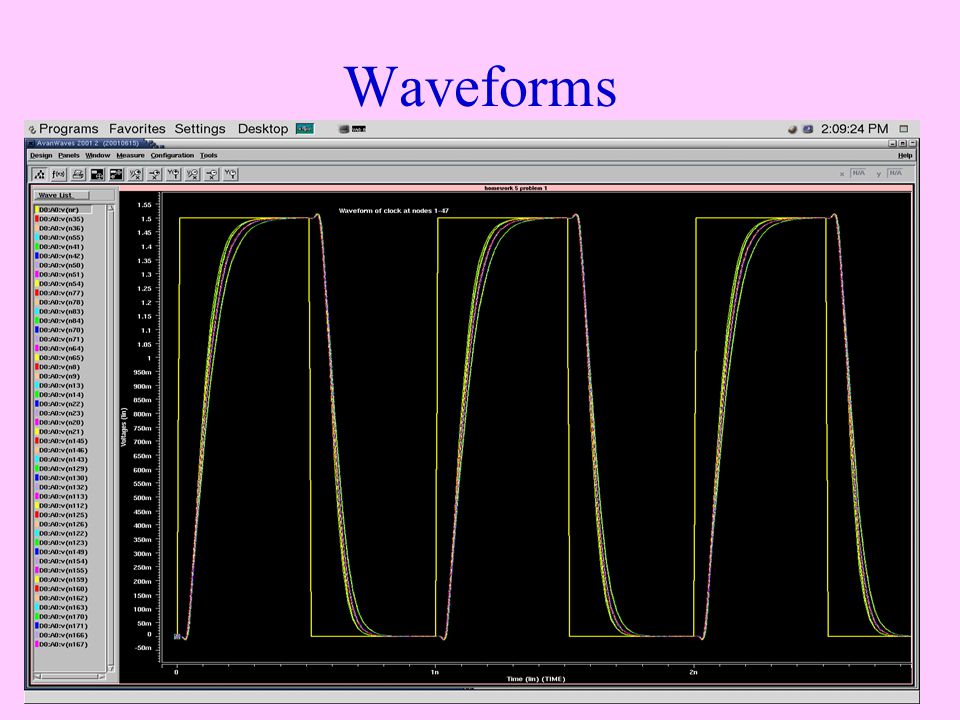Click the wave list horizontal scrollbar left arrow
This screenshot has width=960, height=720.
click(38, 677)
